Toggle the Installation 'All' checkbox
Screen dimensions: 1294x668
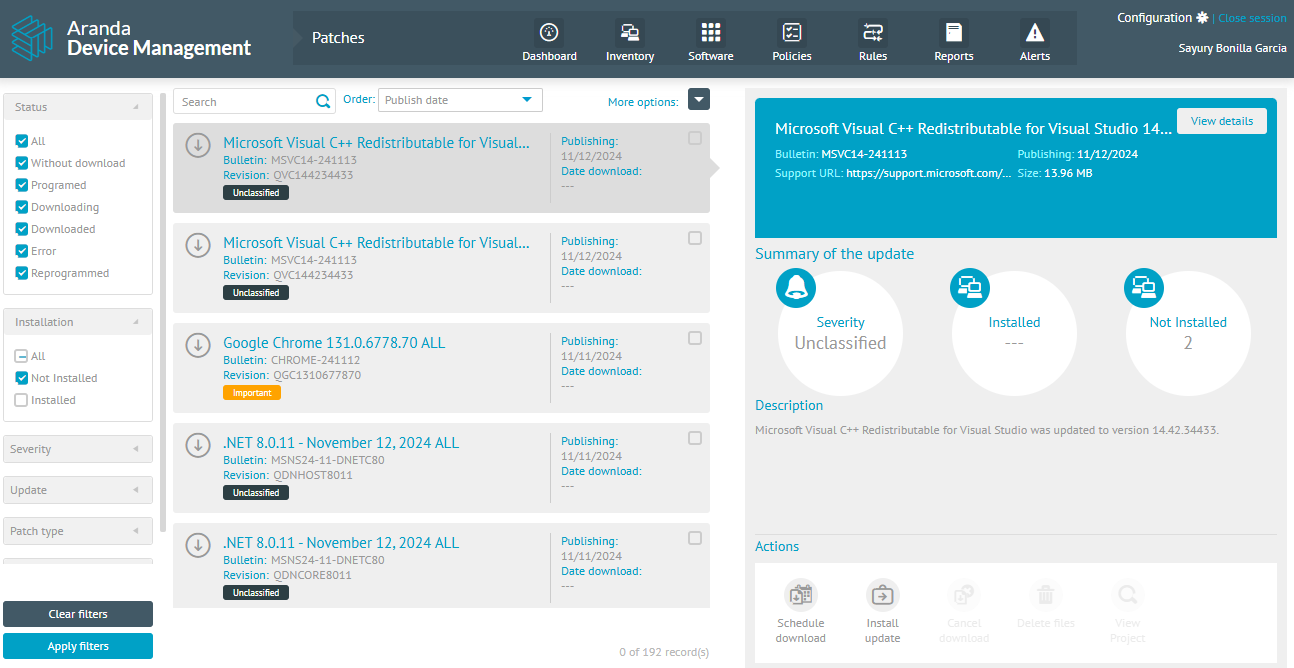pos(22,356)
